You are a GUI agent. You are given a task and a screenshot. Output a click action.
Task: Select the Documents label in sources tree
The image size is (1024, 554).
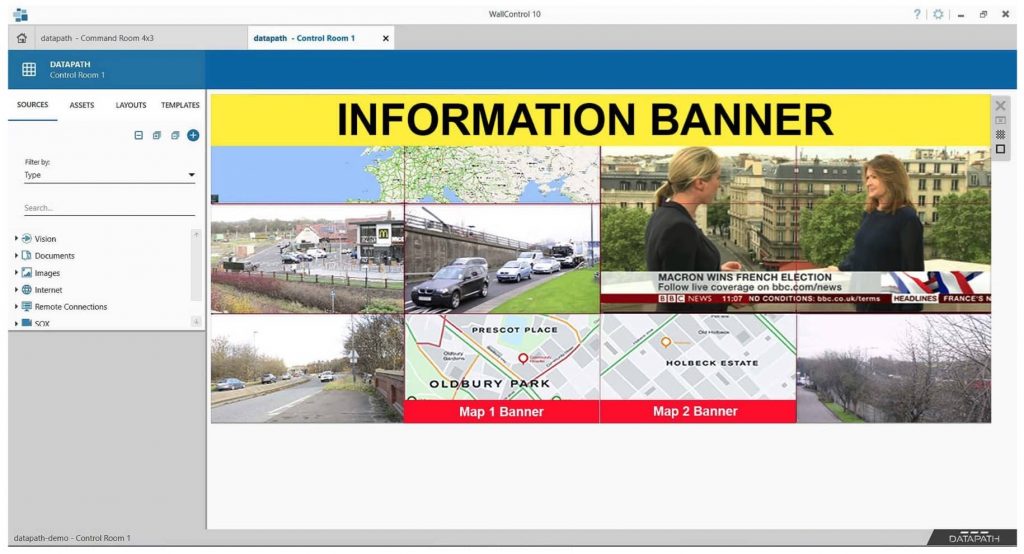tap(54, 256)
